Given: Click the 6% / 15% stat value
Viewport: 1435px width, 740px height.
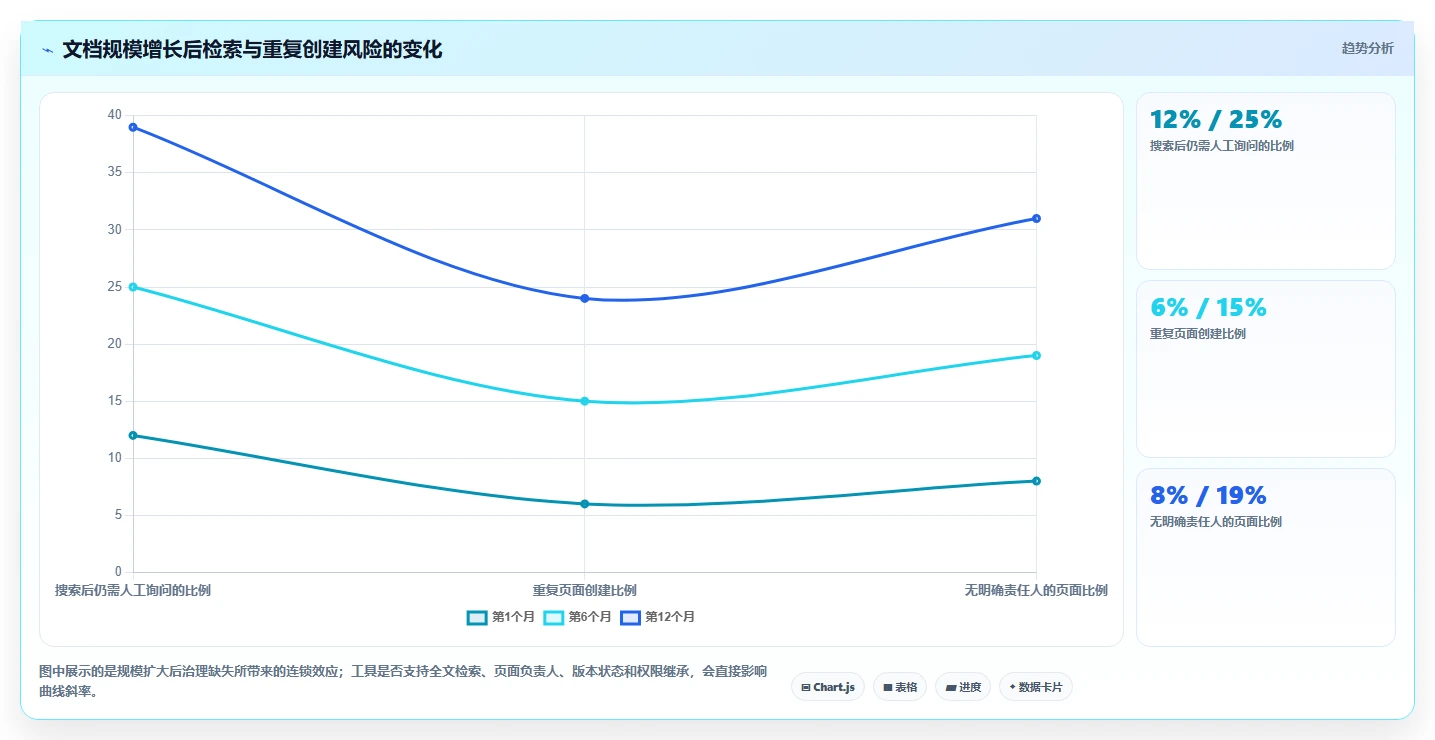Looking at the screenshot, I should [1208, 307].
